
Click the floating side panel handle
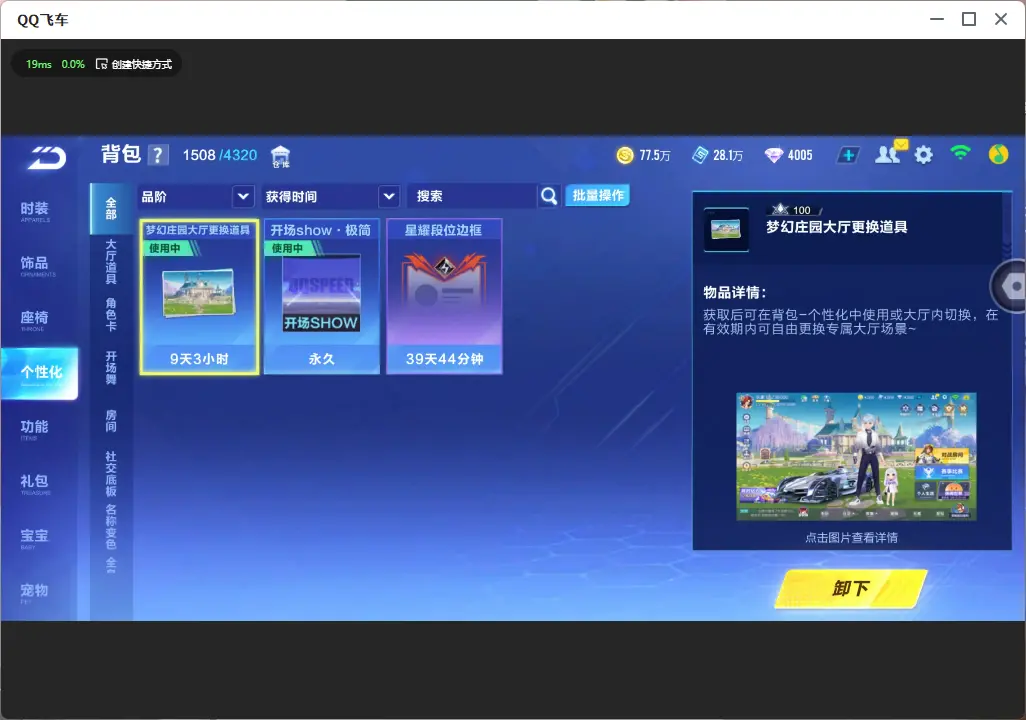click(x=1008, y=286)
